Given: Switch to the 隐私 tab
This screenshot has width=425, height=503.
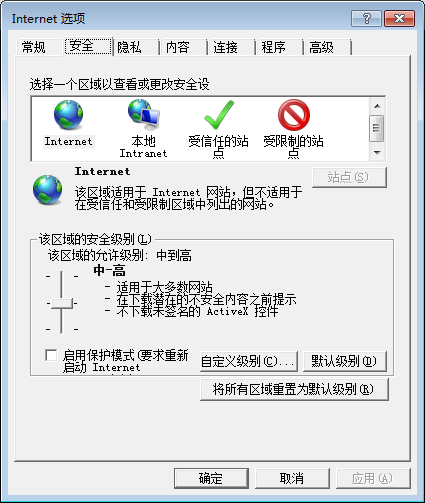Looking at the screenshot, I should click(129, 47).
